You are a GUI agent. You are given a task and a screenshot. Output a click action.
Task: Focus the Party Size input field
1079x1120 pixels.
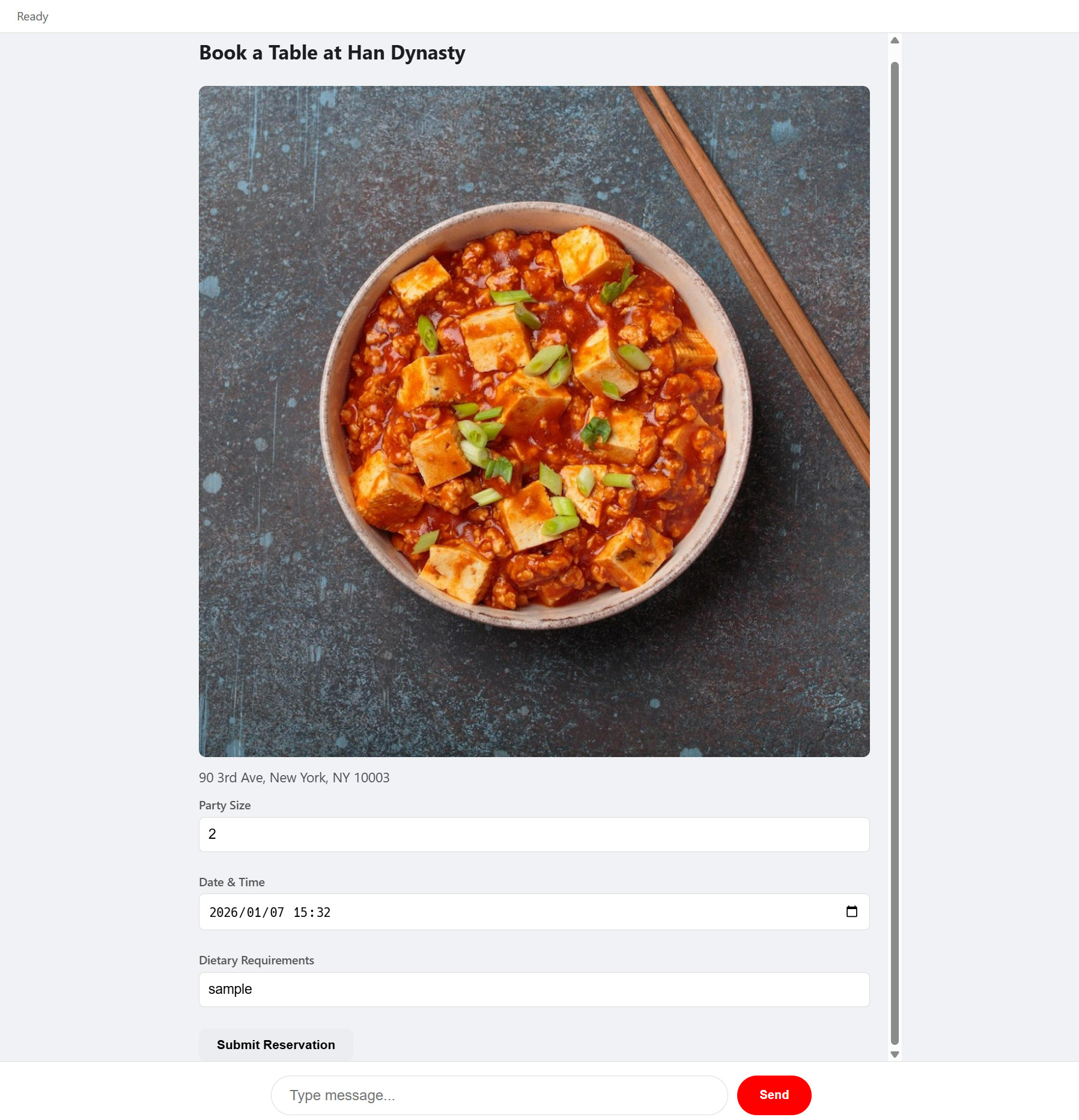coord(534,834)
